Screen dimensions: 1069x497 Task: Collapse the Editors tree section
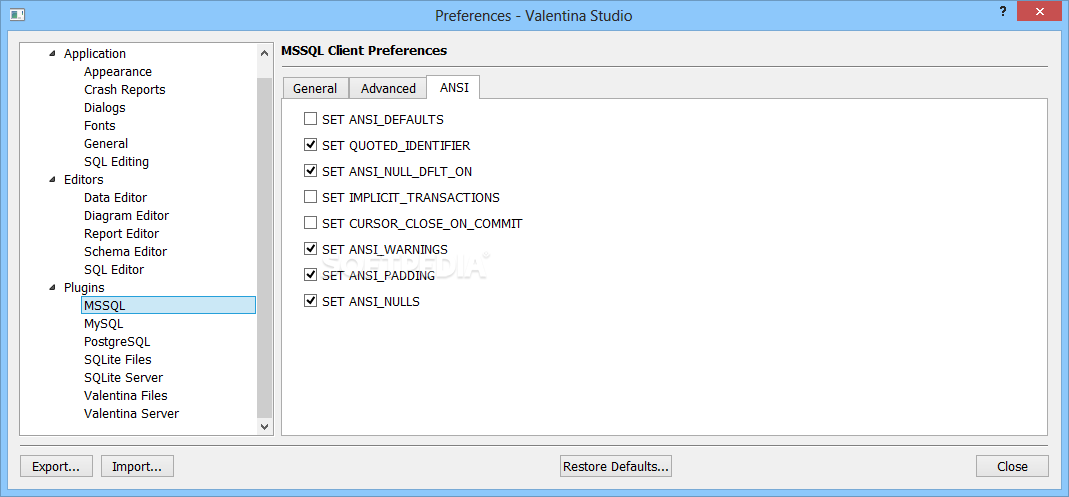click(53, 180)
